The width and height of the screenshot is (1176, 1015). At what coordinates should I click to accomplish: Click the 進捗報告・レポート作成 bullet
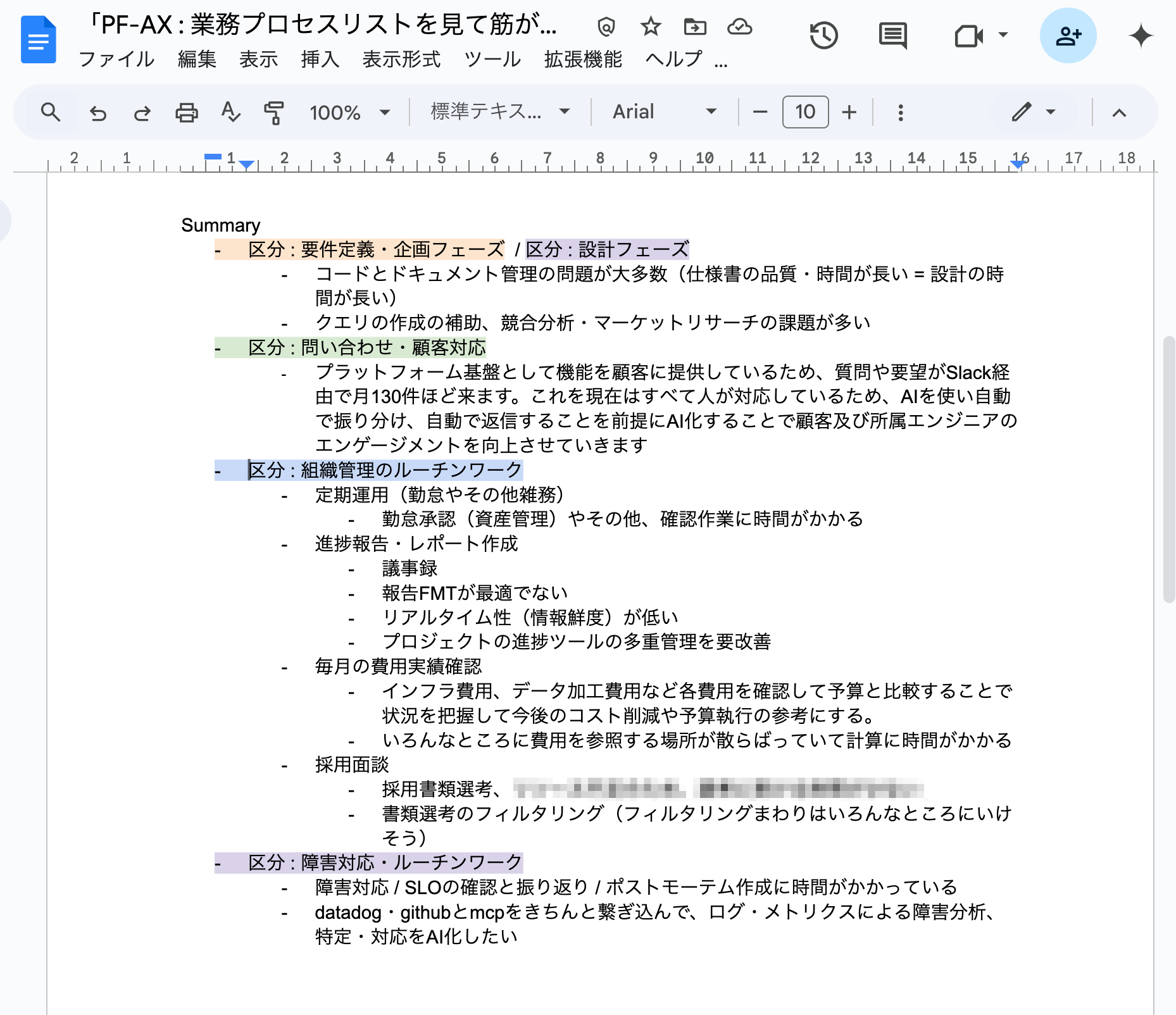tap(416, 544)
